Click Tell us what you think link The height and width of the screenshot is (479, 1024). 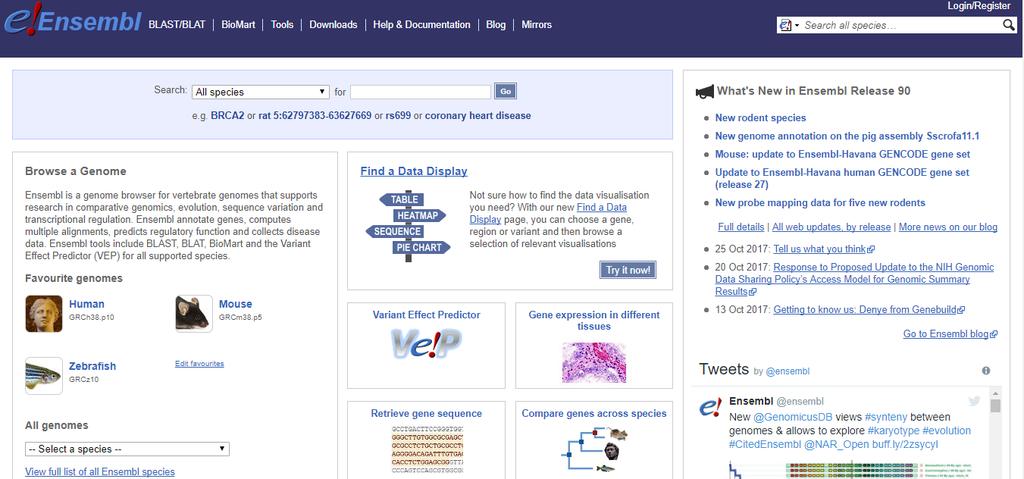(820, 250)
